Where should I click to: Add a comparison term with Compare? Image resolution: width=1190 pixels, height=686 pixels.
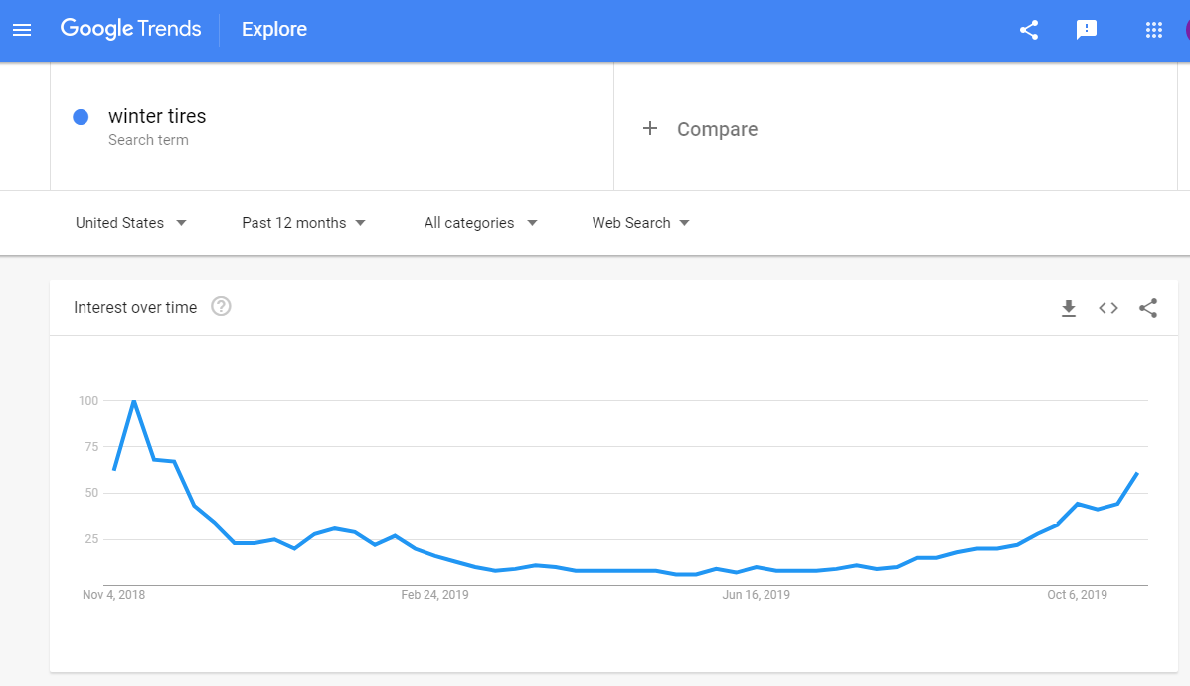pyautogui.click(x=700, y=128)
